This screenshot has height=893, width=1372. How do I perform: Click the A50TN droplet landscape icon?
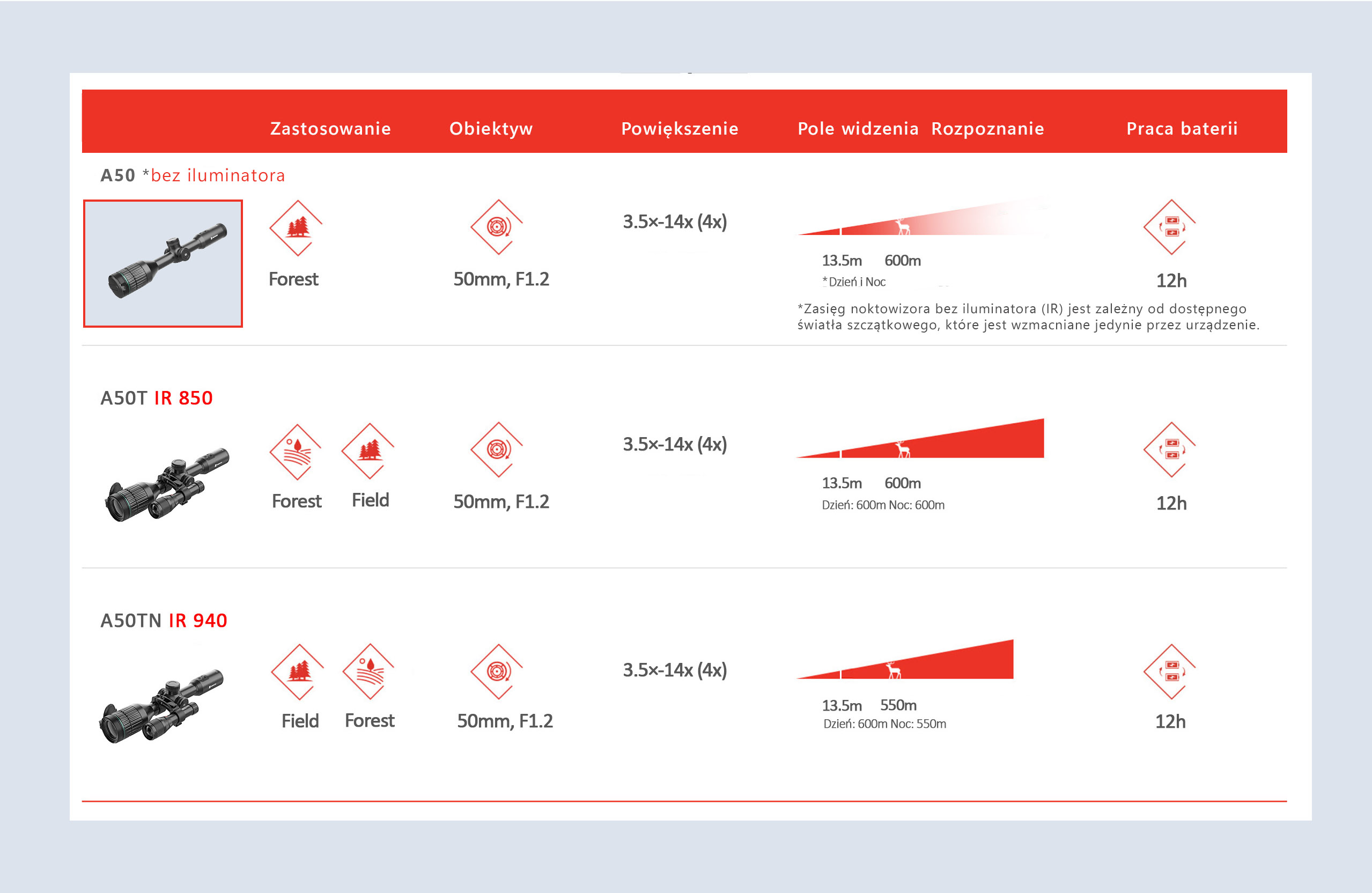tap(370, 671)
